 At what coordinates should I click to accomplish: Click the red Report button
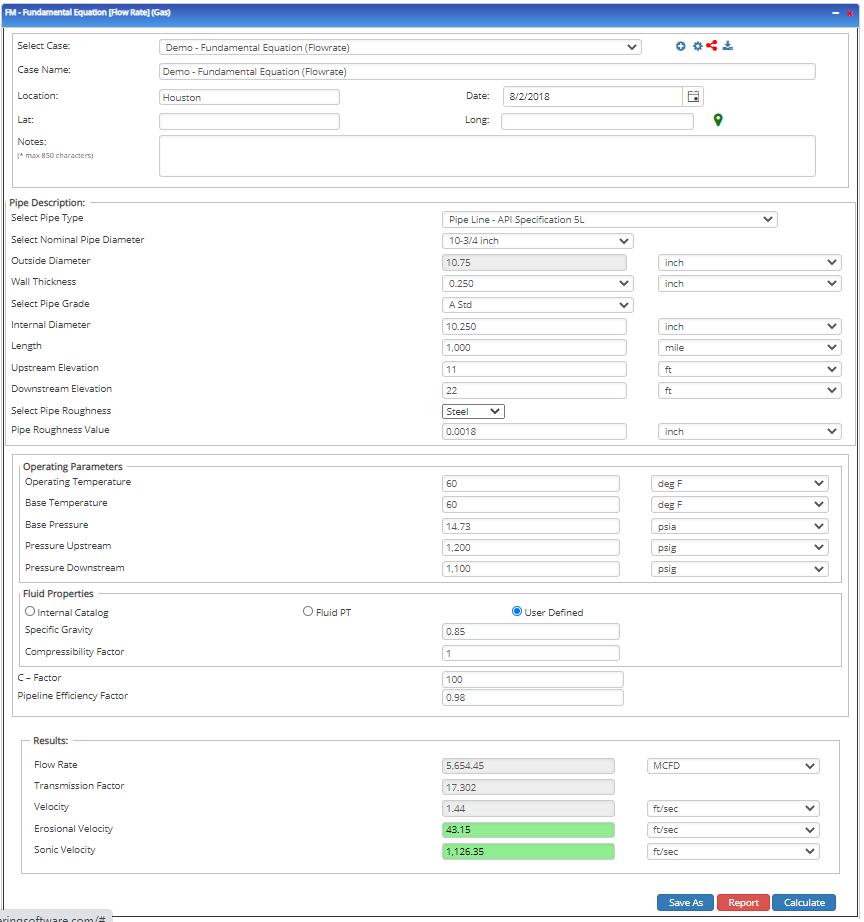743,902
